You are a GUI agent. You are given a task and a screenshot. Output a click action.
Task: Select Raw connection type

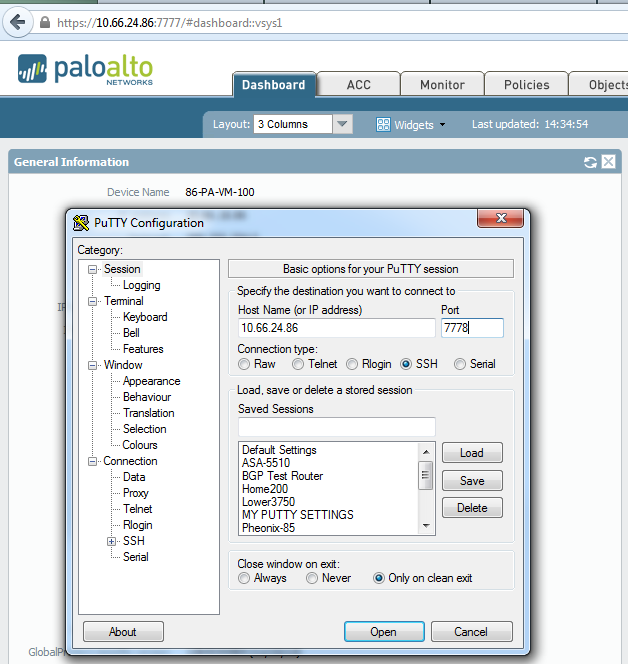coord(244,364)
